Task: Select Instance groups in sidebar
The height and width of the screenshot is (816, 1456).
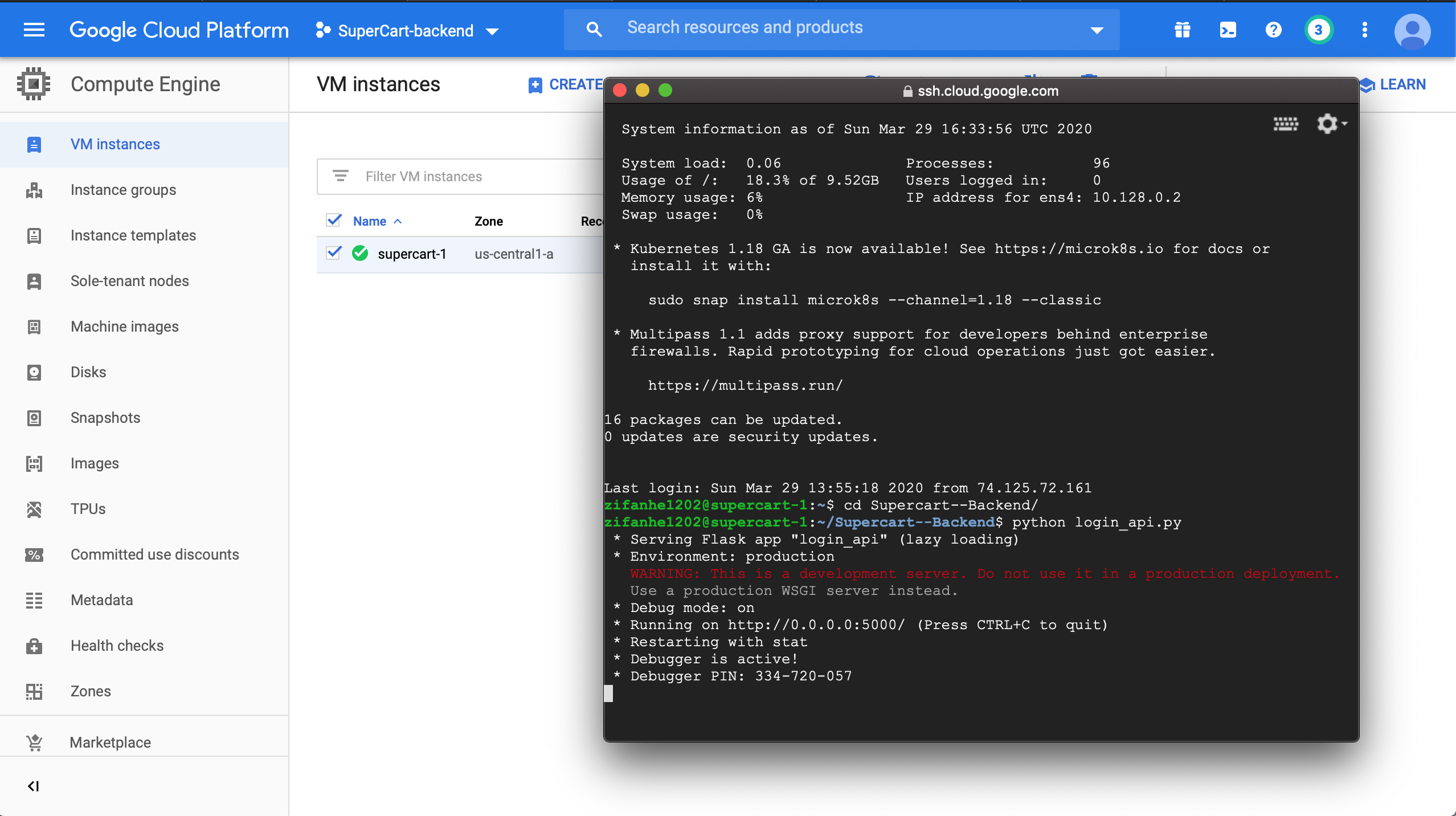Action: 123,190
